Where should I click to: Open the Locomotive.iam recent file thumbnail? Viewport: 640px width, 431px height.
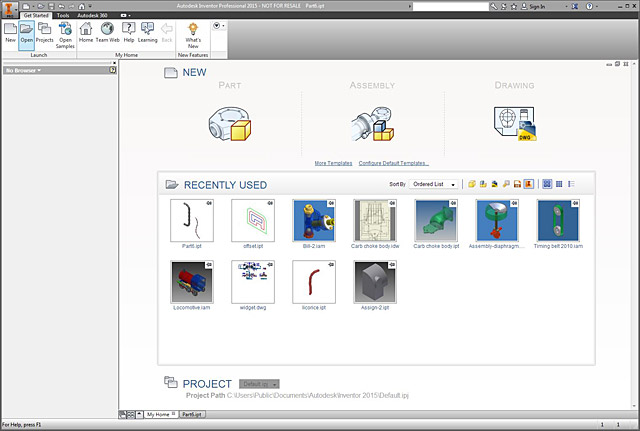click(x=192, y=282)
